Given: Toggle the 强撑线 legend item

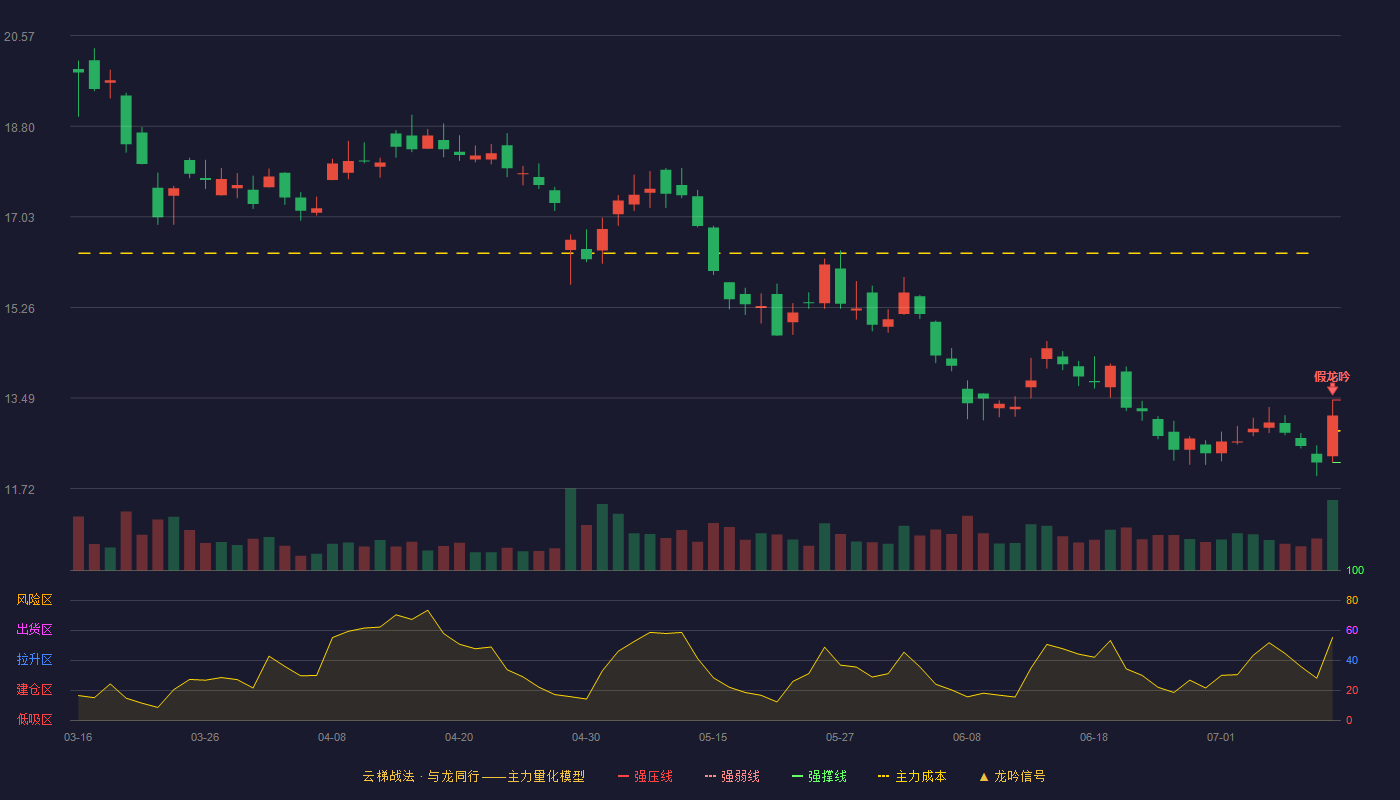Looking at the screenshot, I should pos(819,776).
